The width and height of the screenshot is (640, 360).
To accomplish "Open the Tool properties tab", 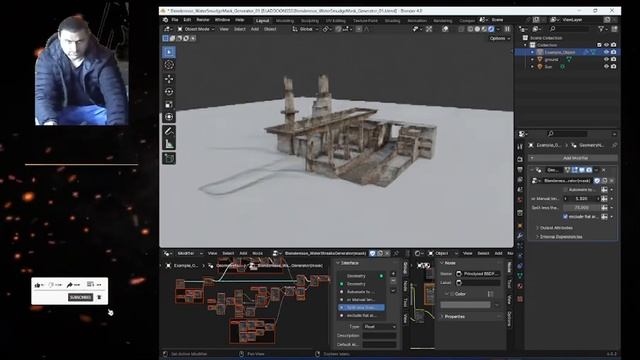I will (520, 147).
